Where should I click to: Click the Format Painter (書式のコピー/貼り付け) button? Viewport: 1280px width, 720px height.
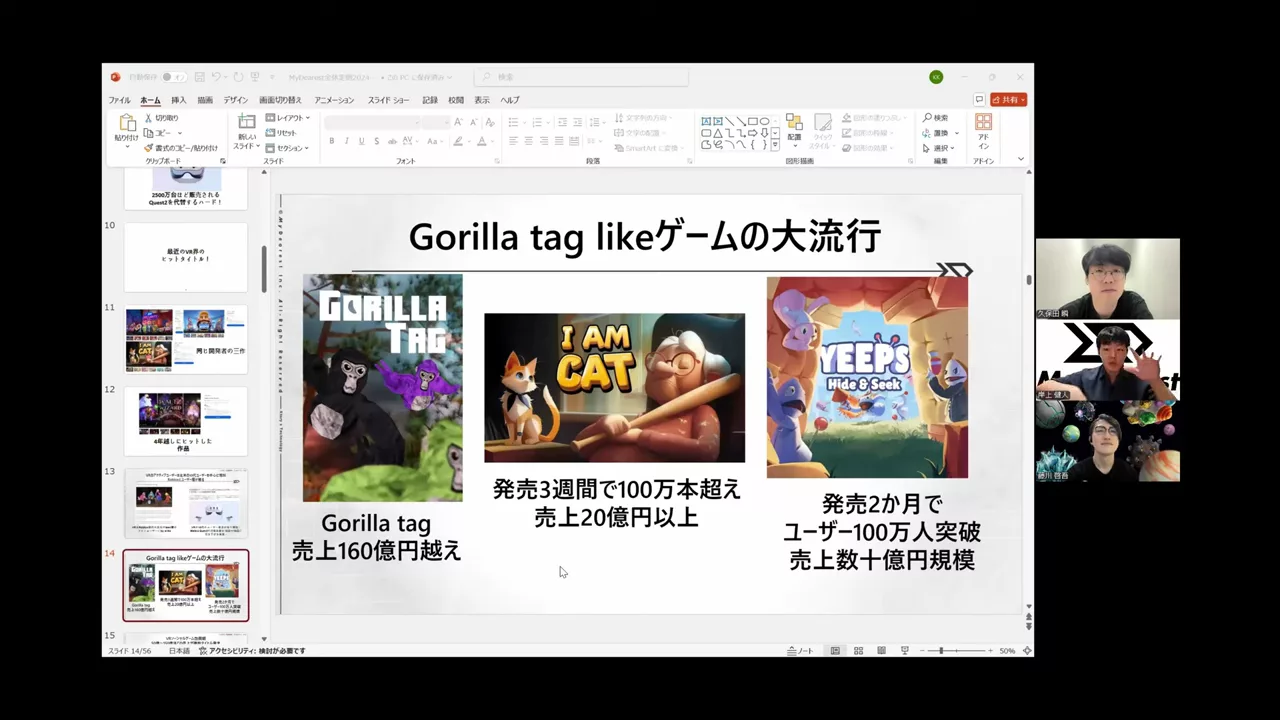point(181,147)
